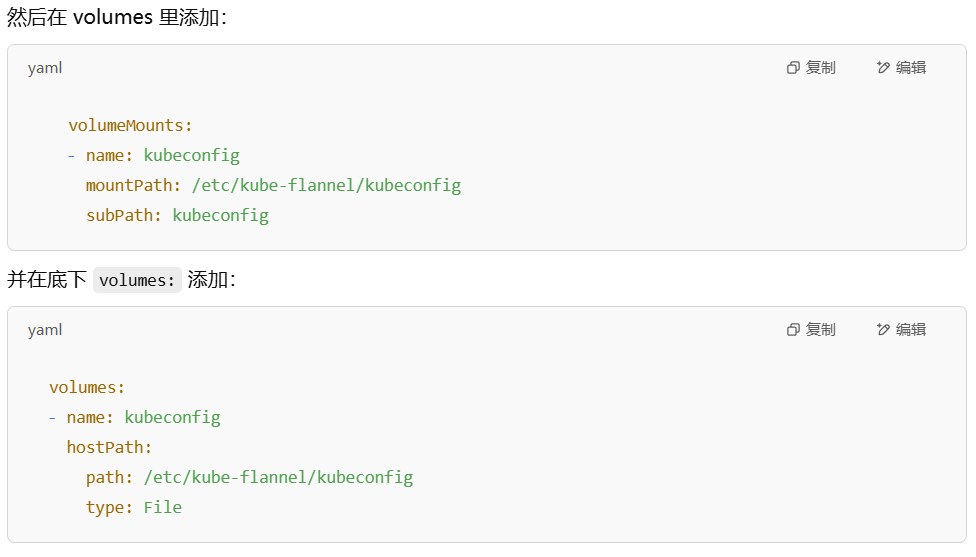Click the 复制 label in second code block

click(x=820, y=330)
